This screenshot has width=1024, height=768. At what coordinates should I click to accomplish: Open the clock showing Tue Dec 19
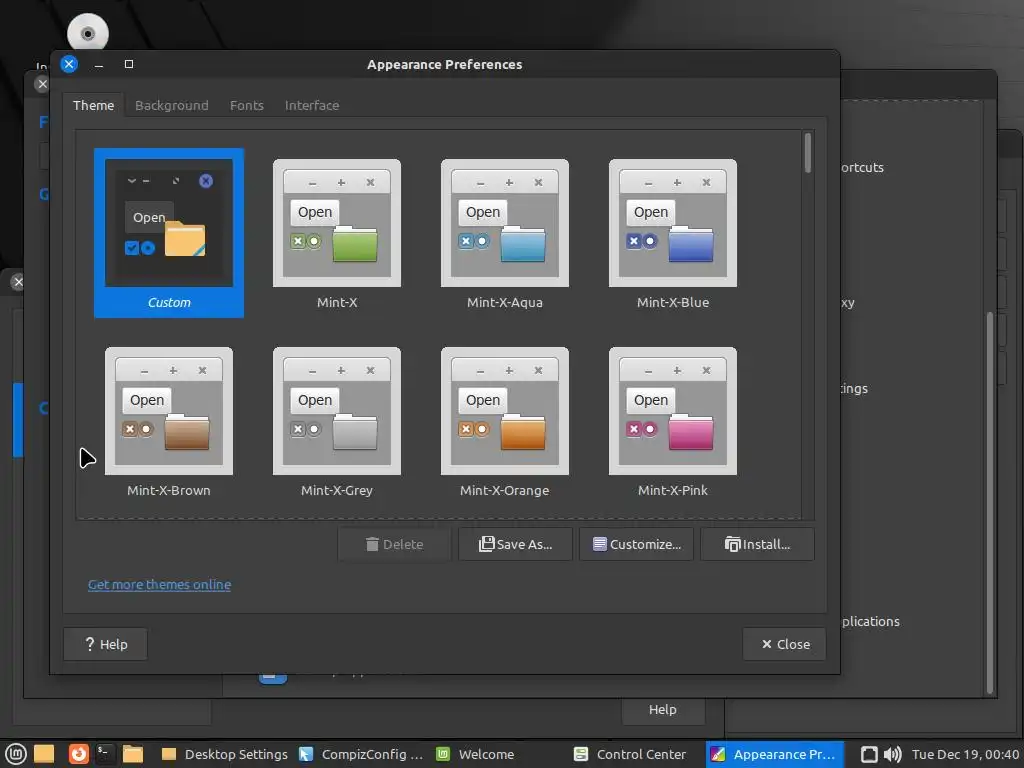965,754
